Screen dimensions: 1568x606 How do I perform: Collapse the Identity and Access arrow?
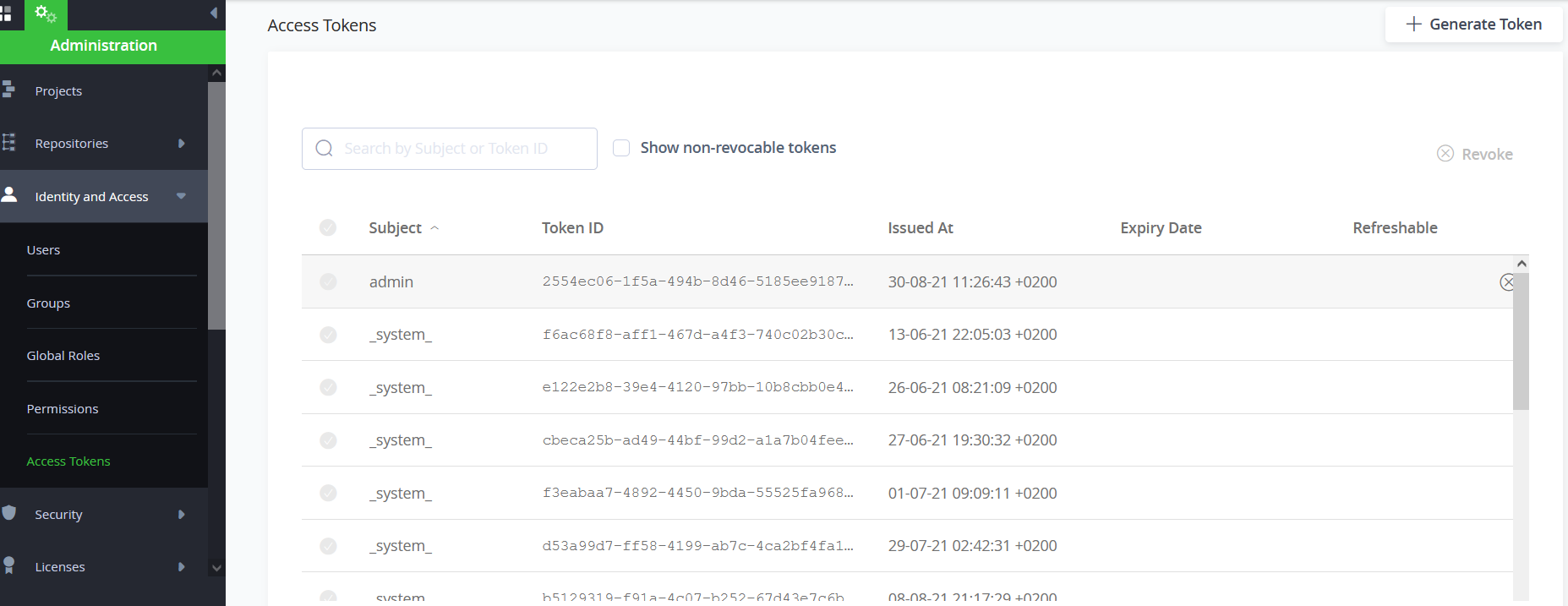click(181, 196)
